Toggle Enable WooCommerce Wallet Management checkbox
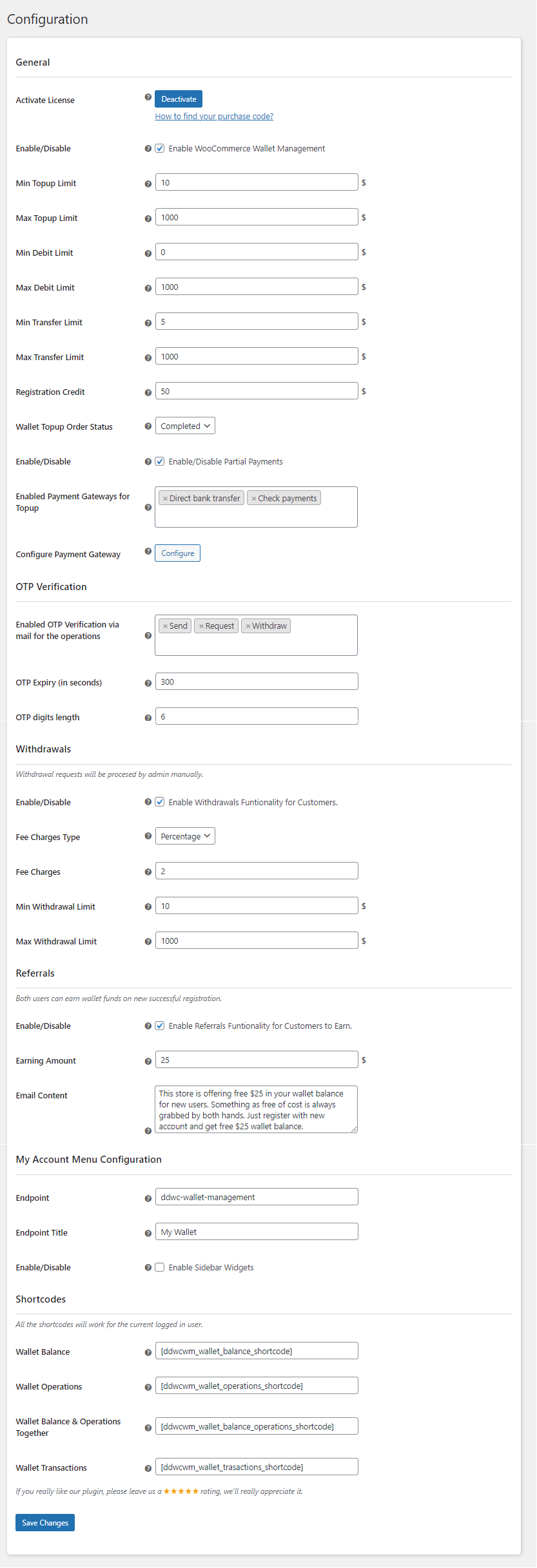 tap(160, 148)
